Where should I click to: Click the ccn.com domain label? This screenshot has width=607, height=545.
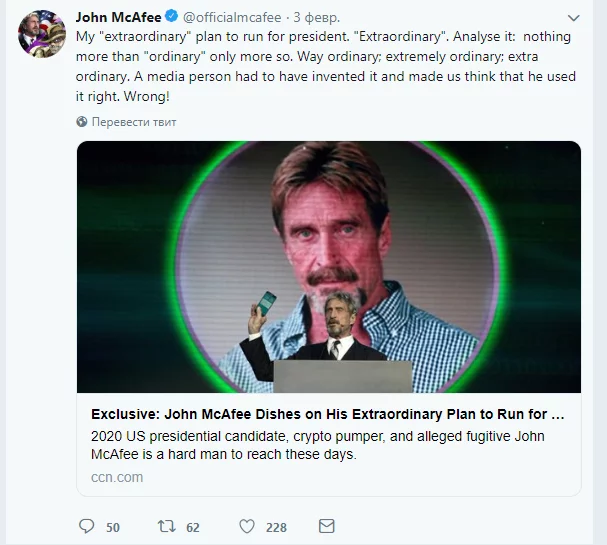click(110, 477)
